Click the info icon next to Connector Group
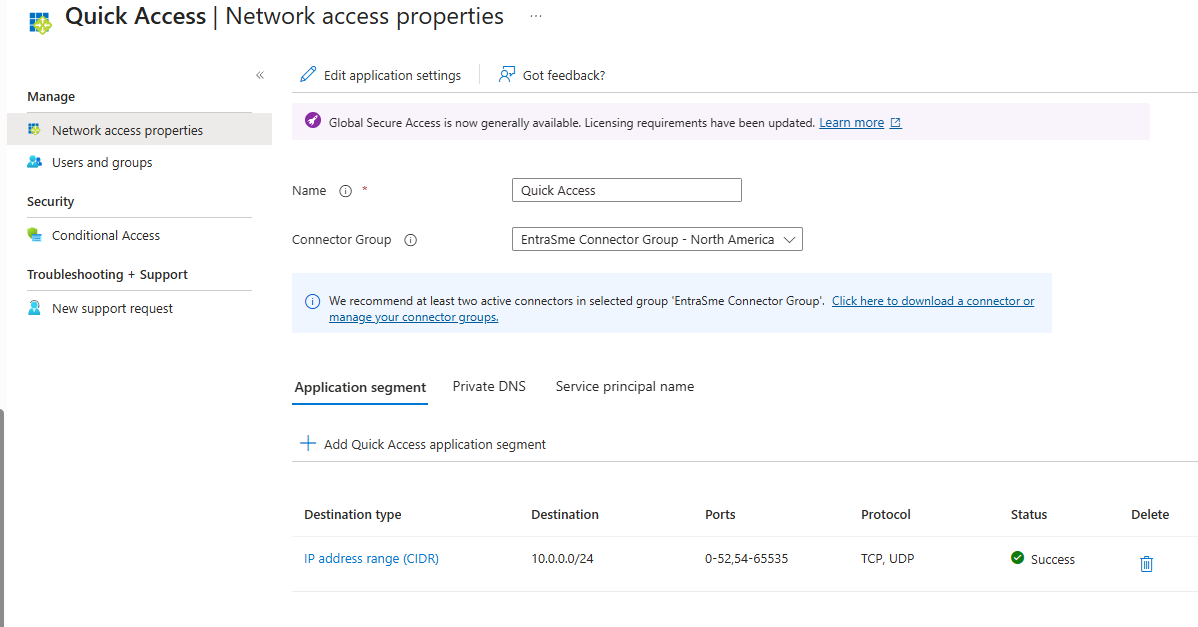 [x=410, y=240]
